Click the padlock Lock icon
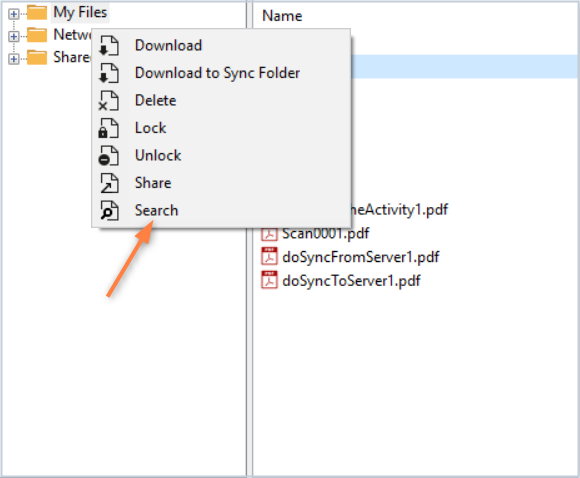 pos(109,128)
